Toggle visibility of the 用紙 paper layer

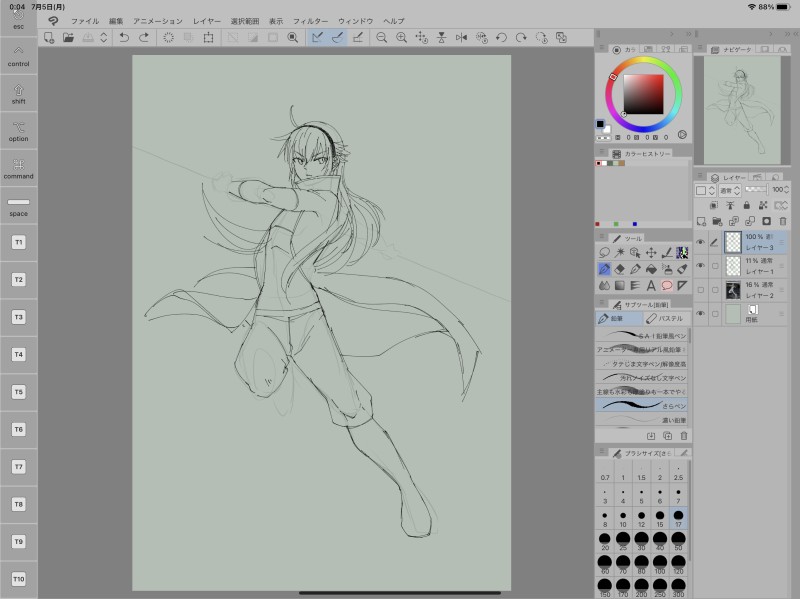click(700, 314)
